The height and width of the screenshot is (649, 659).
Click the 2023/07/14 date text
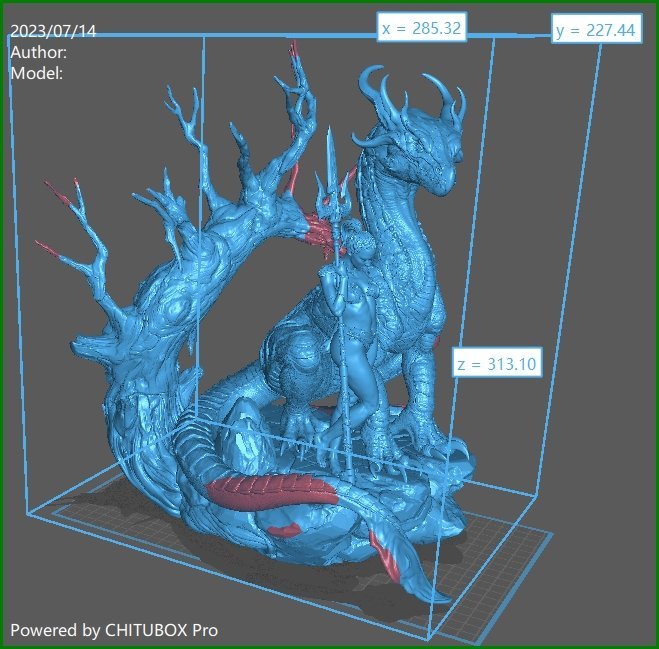(52, 31)
